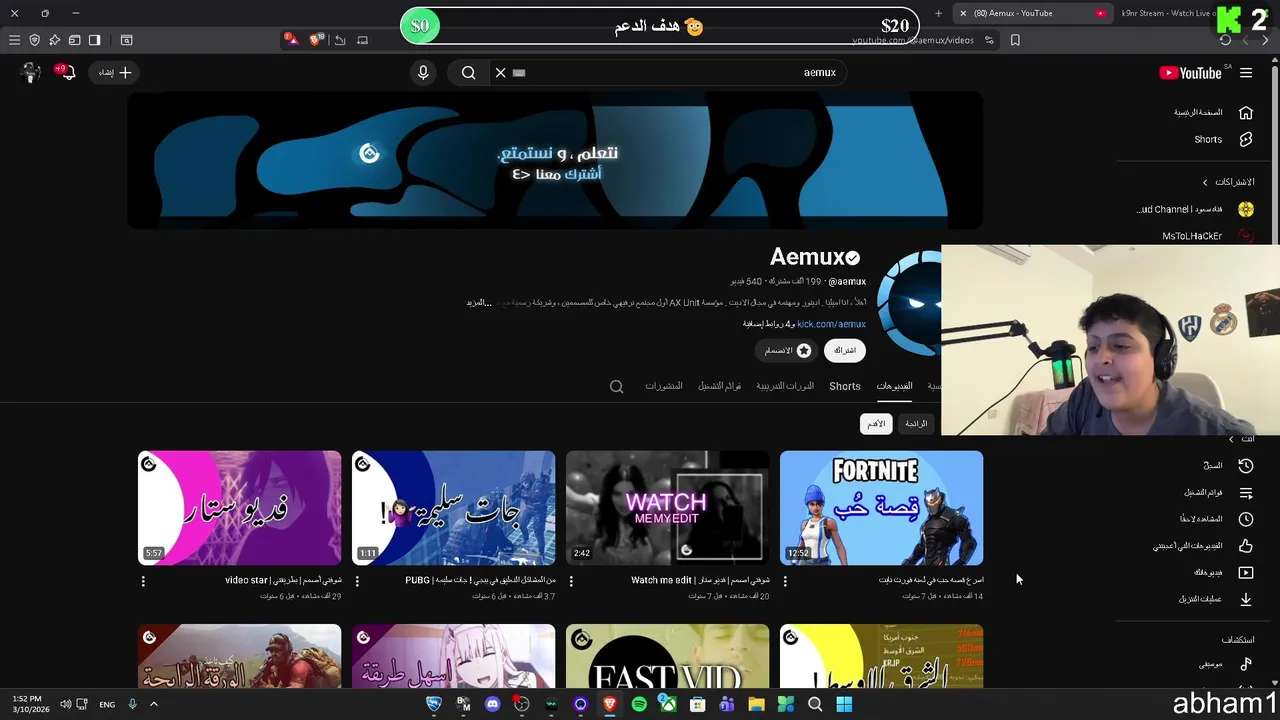Open Discord from the taskbar
The width and height of the screenshot is (1280, 720).
[x=492, y=705]
